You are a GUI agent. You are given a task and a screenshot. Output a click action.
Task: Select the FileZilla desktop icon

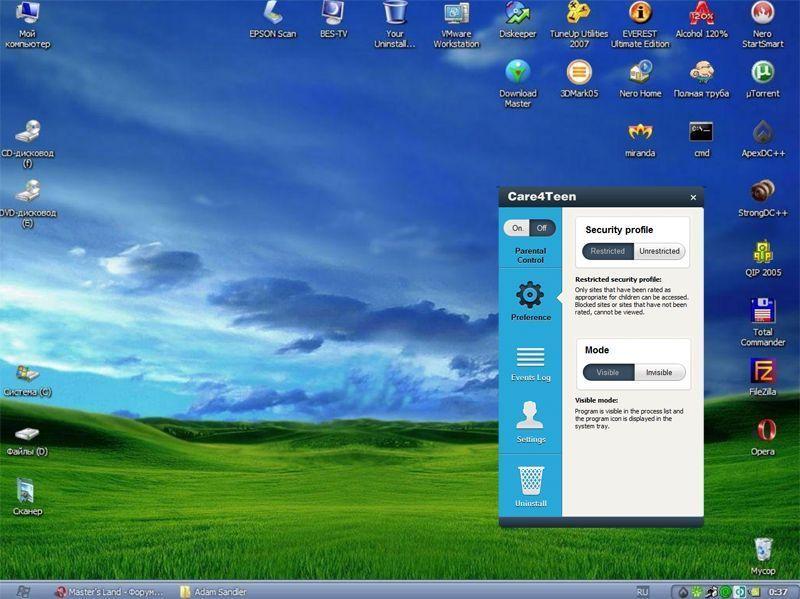pos(763,378)
